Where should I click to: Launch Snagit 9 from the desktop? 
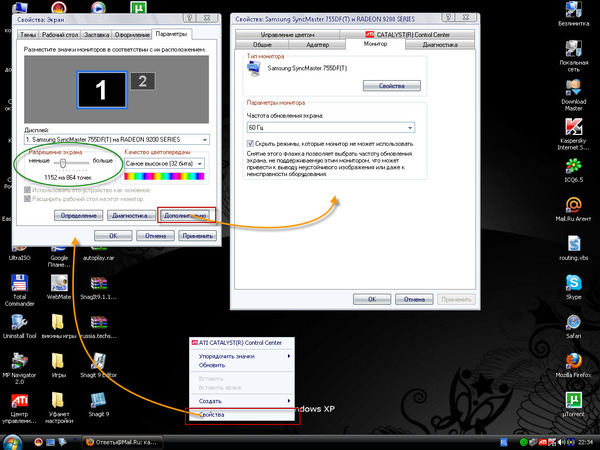coord(98,401)
